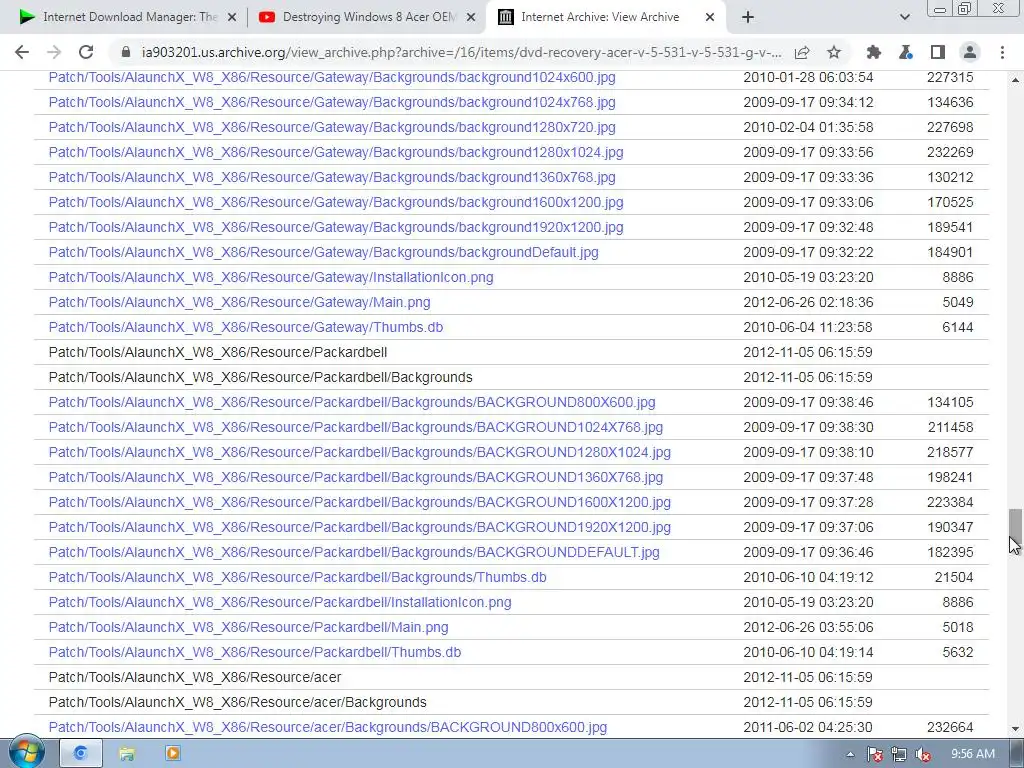Open a new browser tab

coord(748,18)
